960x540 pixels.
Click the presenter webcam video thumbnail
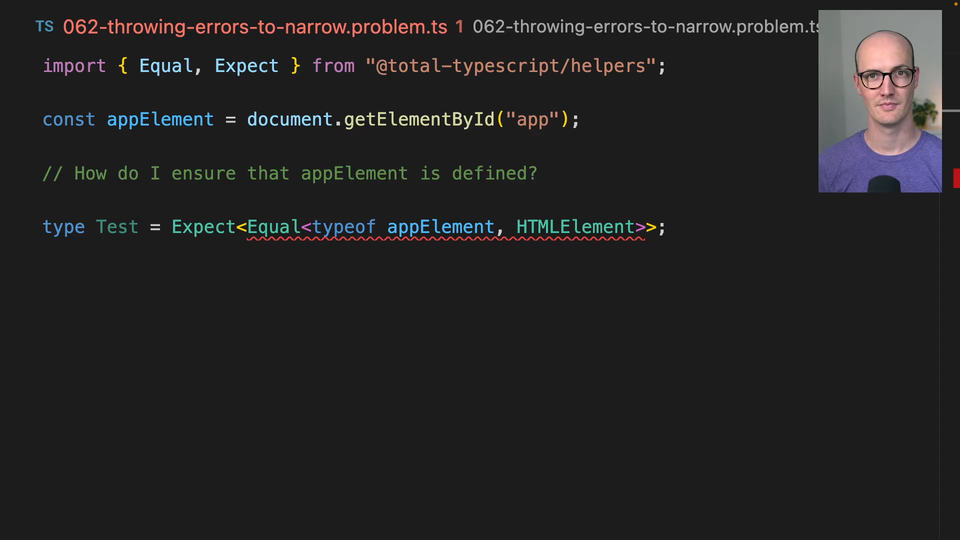(x=879, y=101)
